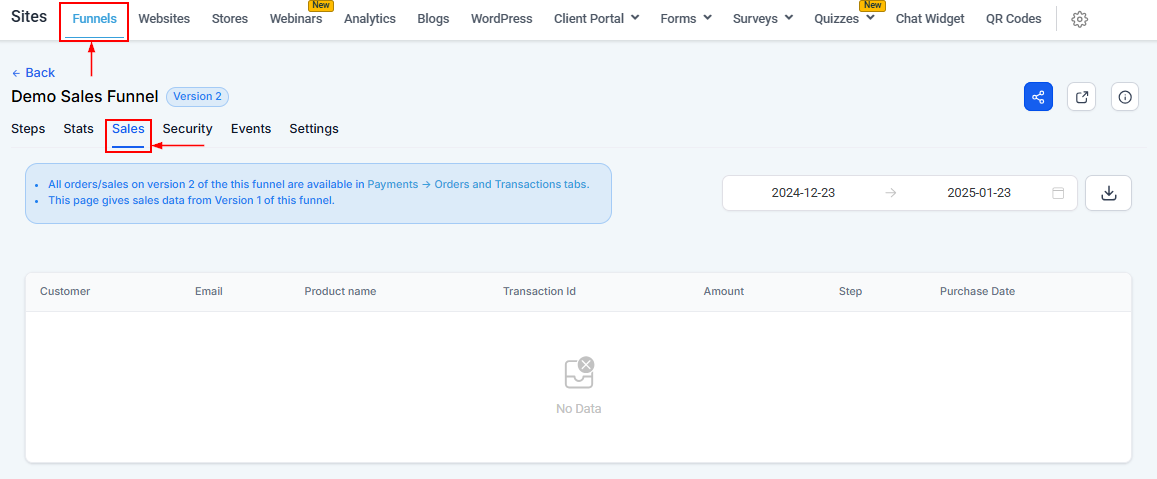Click the No Data empty inbox icon
The height and width of the screenshot is (479, 1157).
click(579, 373)
